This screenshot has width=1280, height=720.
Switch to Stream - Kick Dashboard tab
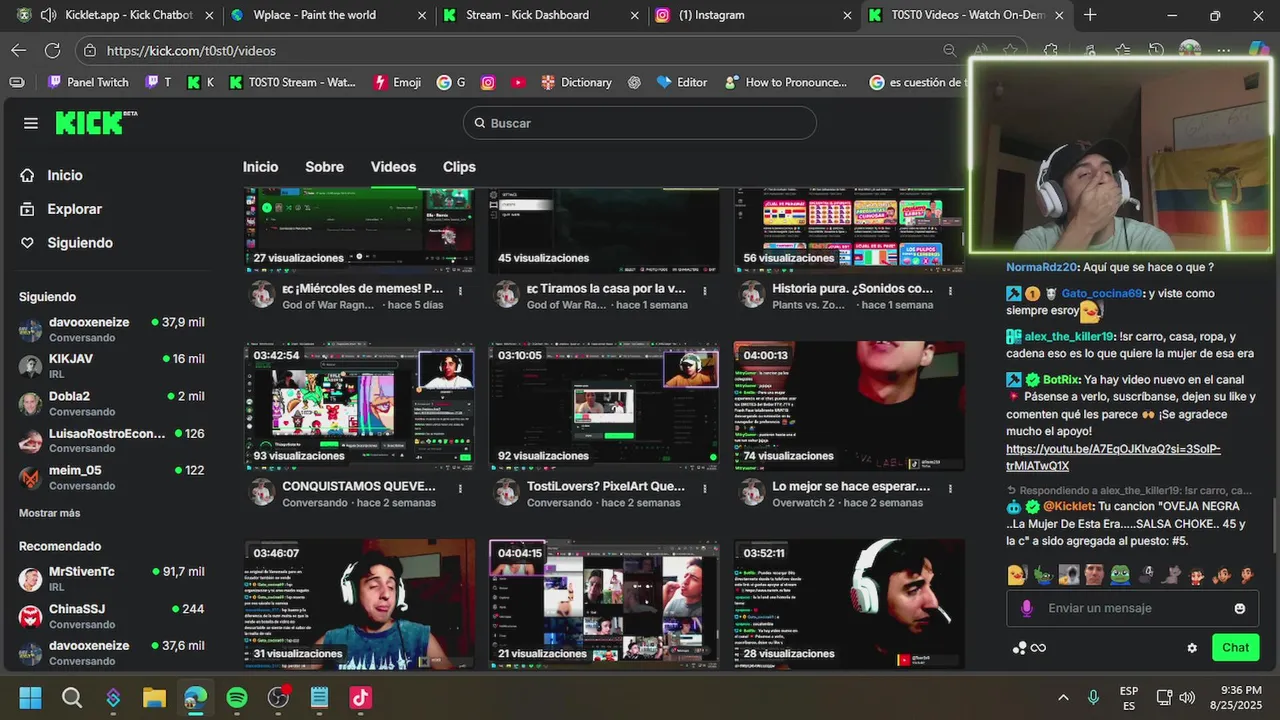click(540, 15)
